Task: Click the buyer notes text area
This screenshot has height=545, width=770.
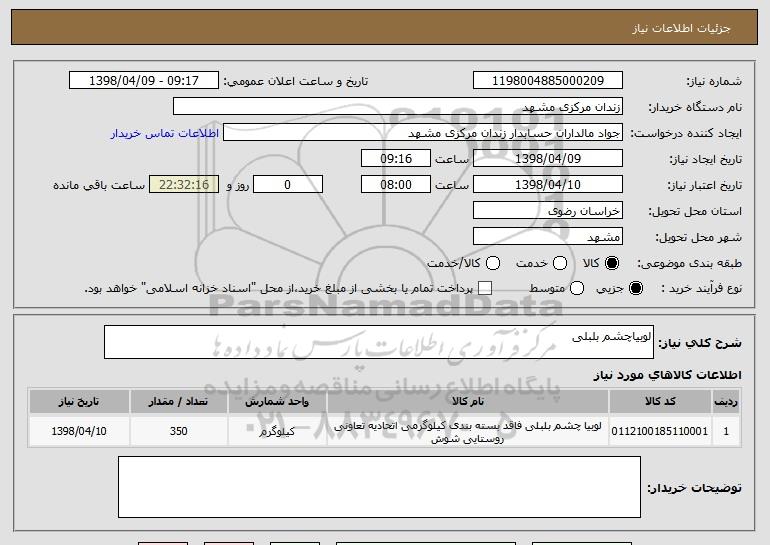Action: [379, 487]
